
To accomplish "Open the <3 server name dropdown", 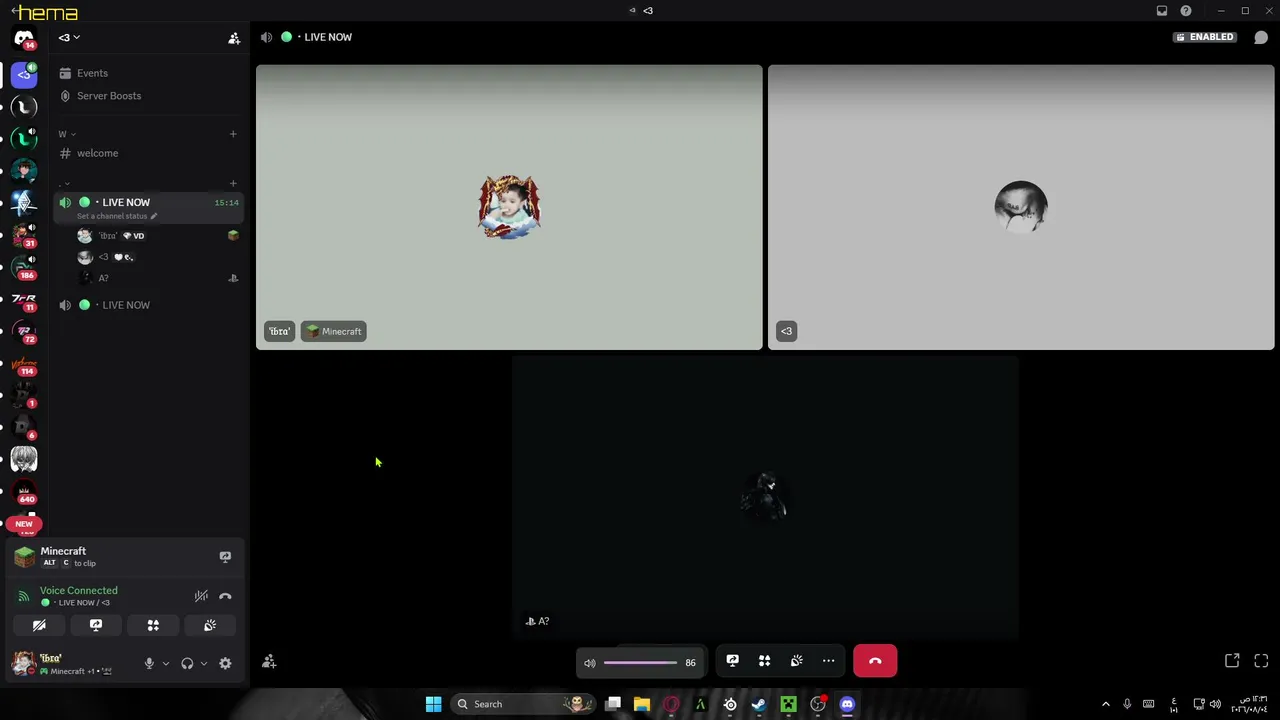I will click(x=69, y=38).
